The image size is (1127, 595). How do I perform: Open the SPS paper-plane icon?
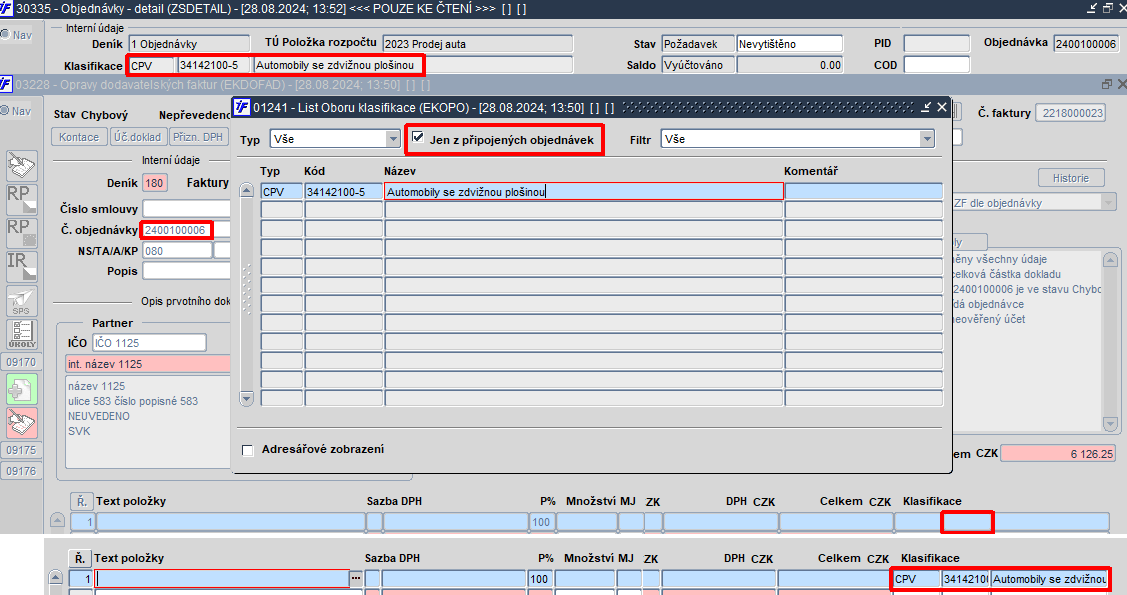pos(22,300)
